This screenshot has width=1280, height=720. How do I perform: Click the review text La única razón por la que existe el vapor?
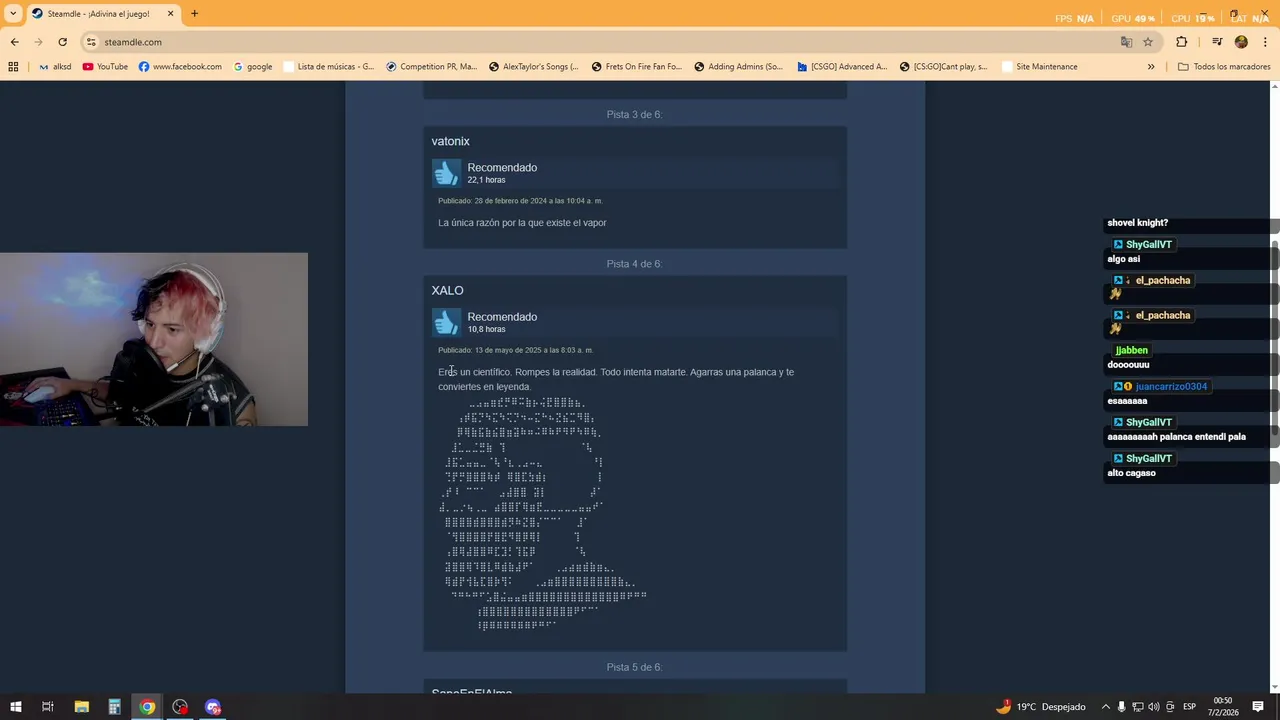pyautogui.click(x=522, y=223)
